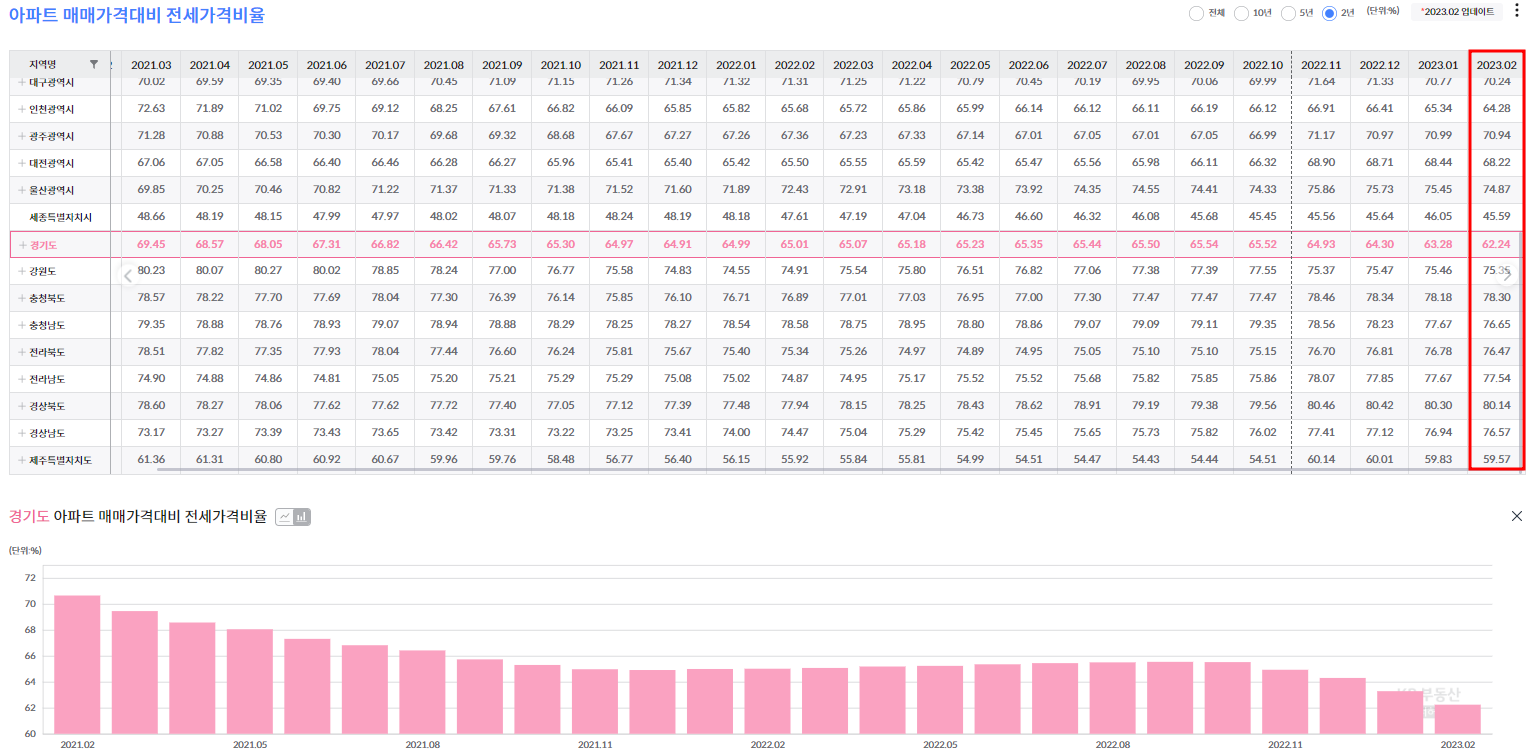
Task: Expand the 제주특별자치도 row
Action: 22,460
